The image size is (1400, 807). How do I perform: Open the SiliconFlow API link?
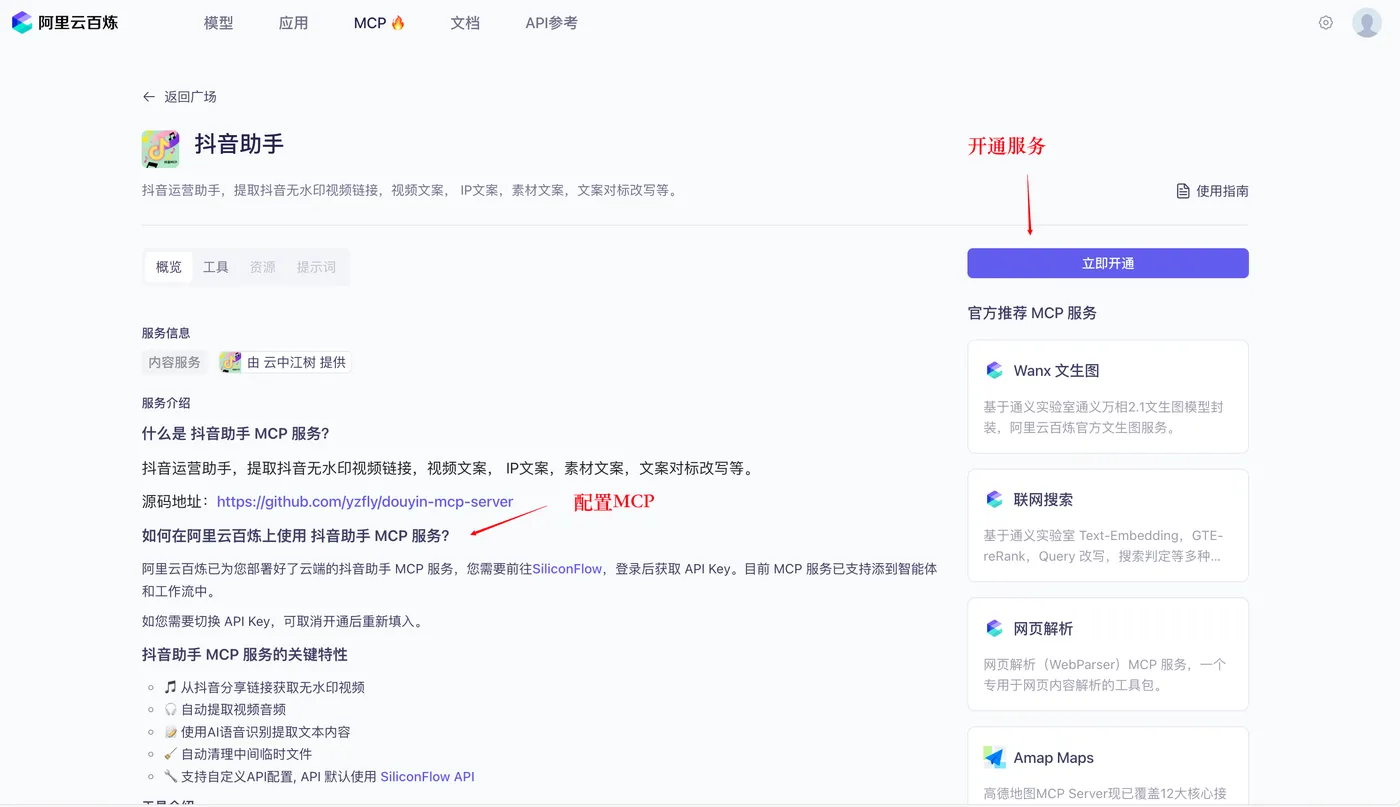pyautogui.click(x=427, y=777)
